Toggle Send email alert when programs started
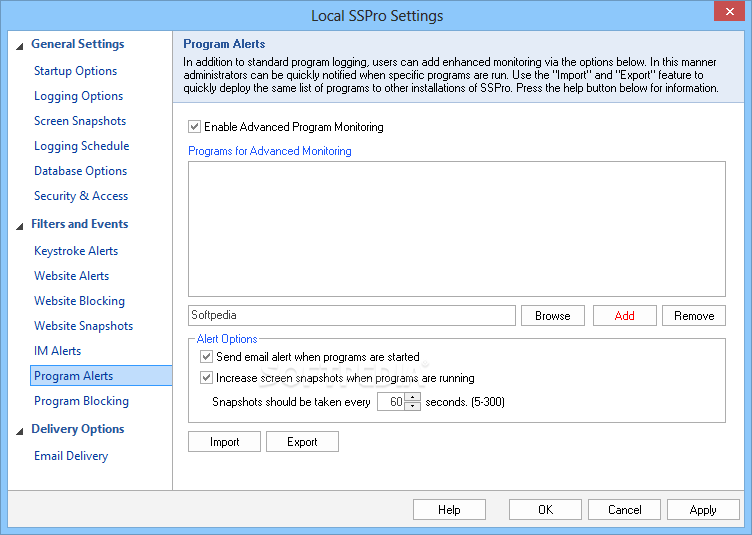The image size is (752, 535). [206, 357]
